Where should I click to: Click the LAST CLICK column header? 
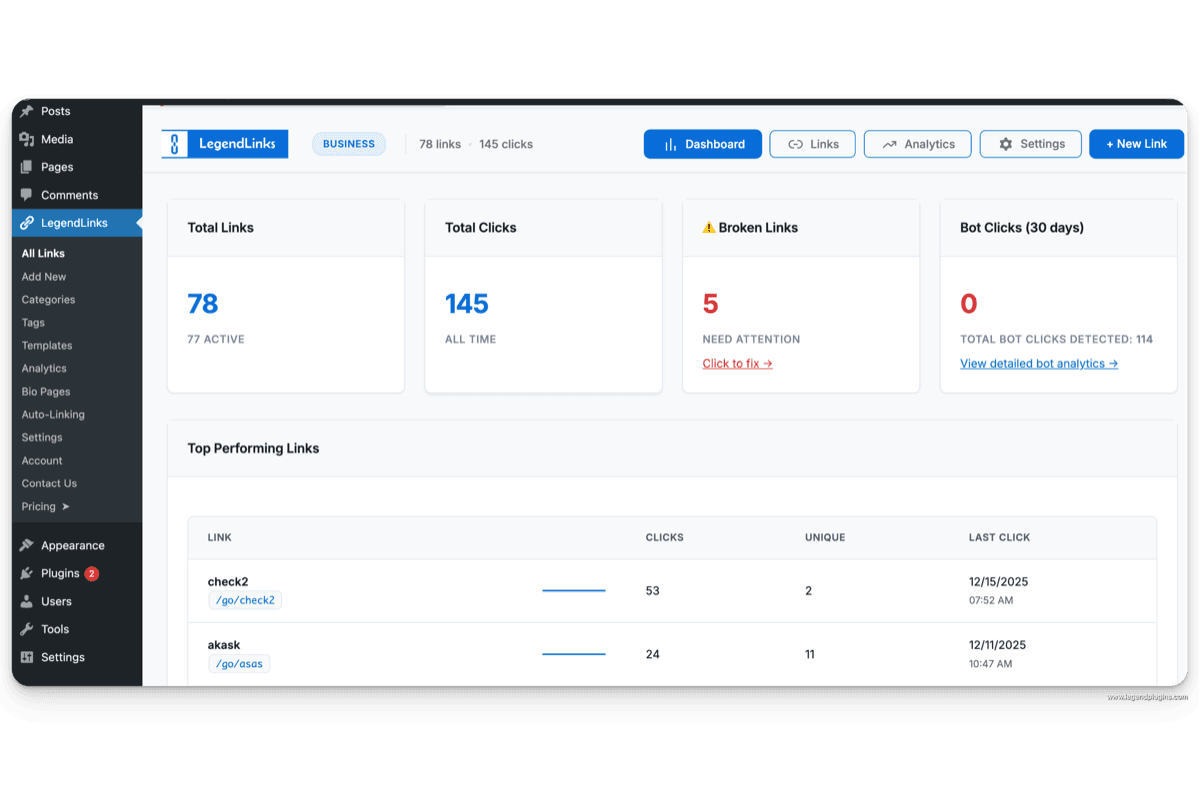(x=999, y=537)
